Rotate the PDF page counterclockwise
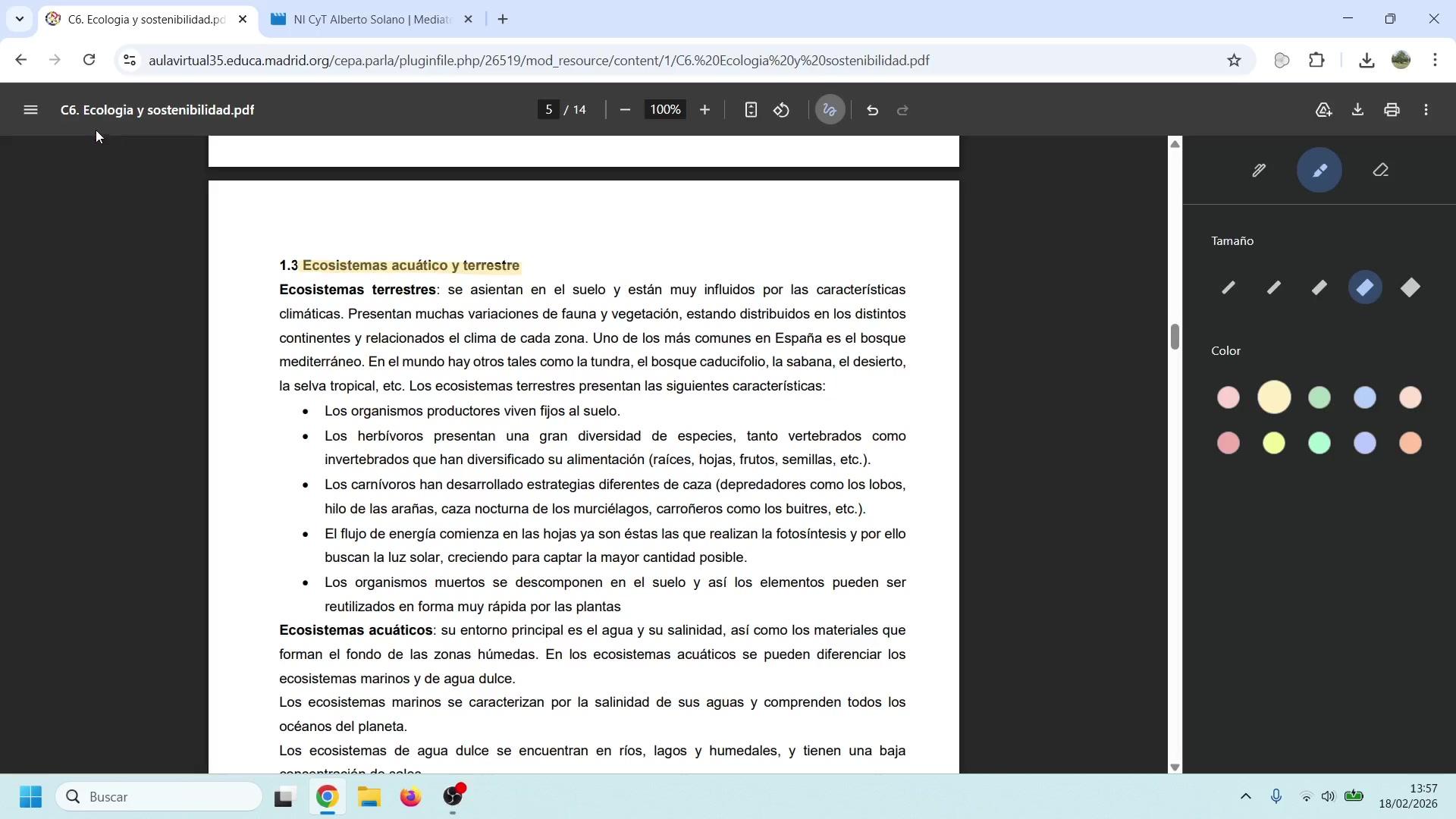This screenshot has width=1456, height=819. coord(782,110)
